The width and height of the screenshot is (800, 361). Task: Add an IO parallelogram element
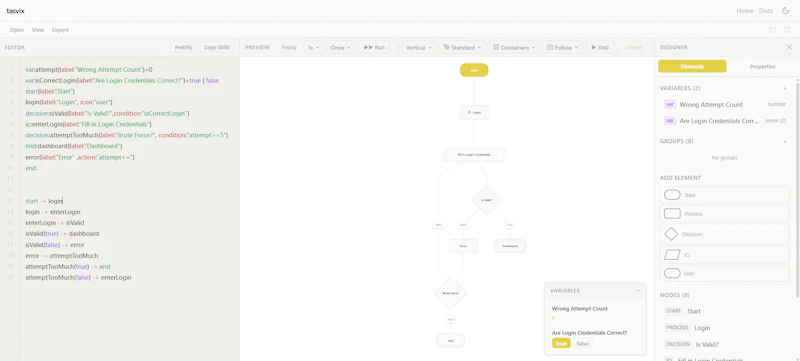tap(724, 254)
